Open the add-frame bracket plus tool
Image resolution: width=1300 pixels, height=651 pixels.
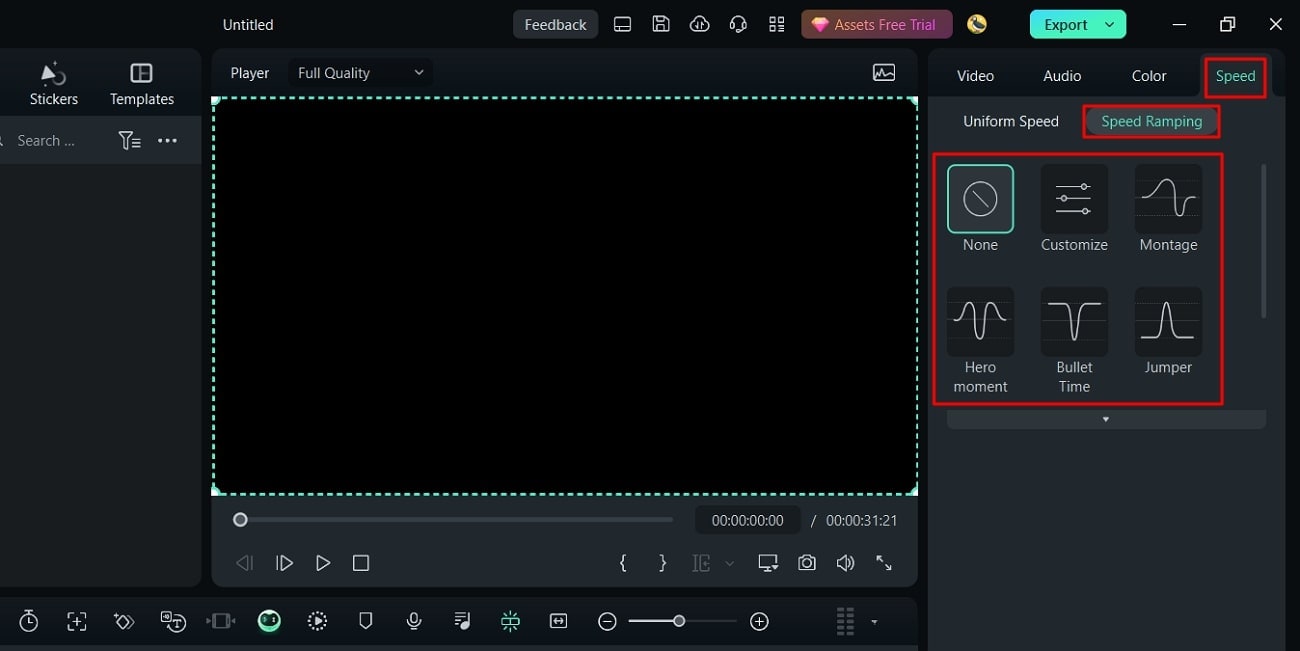click(x=77, y=621)
